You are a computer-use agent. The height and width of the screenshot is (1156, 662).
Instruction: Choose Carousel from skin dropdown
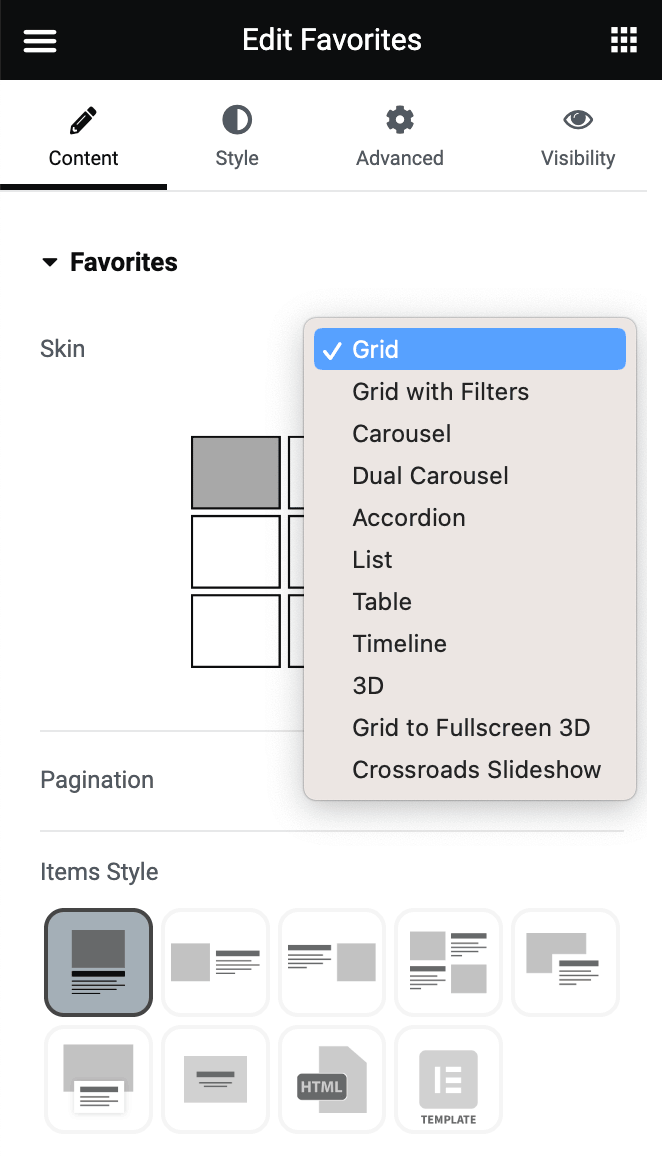(401, 434)
